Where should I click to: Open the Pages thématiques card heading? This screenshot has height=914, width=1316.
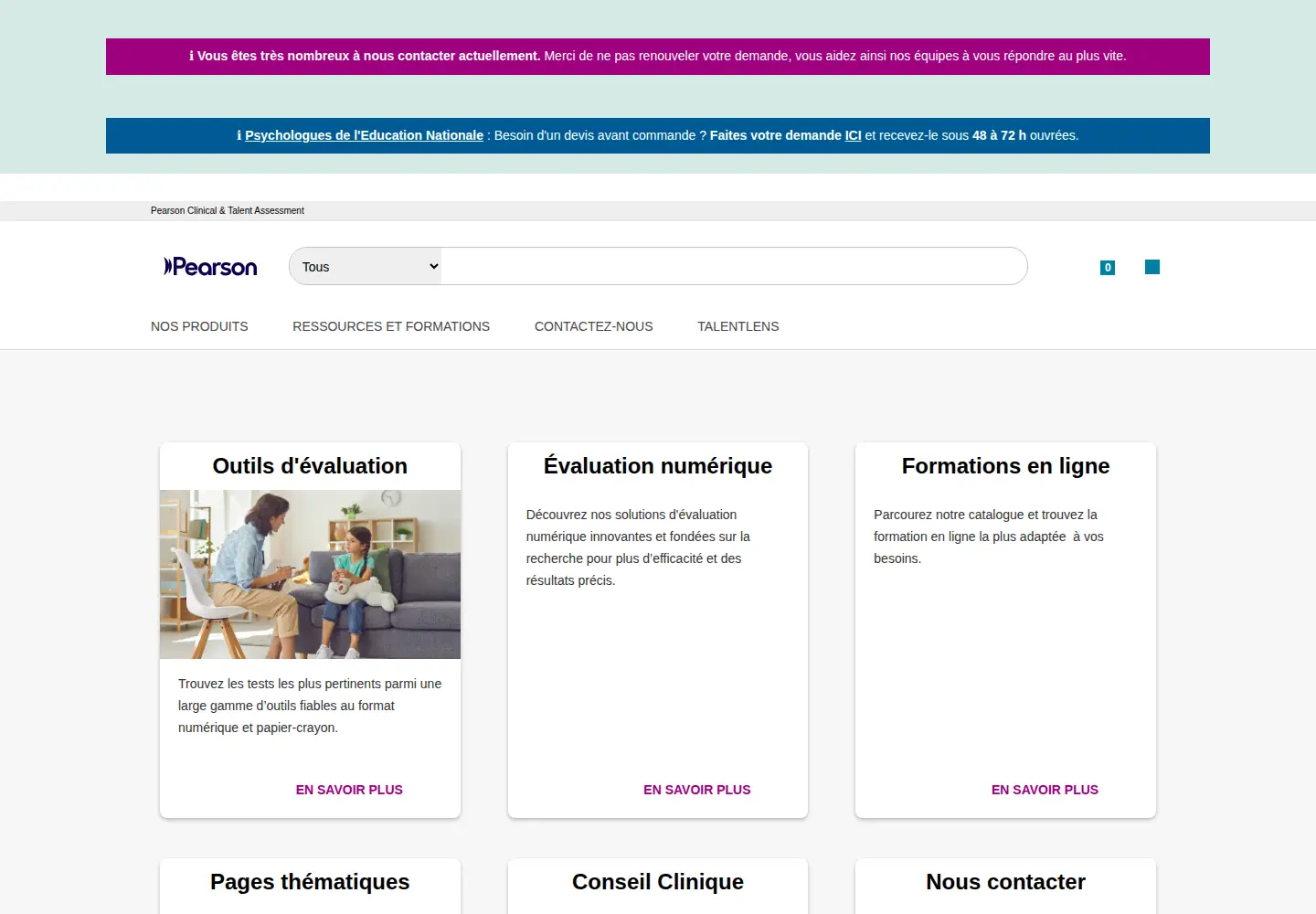(310, 882)
